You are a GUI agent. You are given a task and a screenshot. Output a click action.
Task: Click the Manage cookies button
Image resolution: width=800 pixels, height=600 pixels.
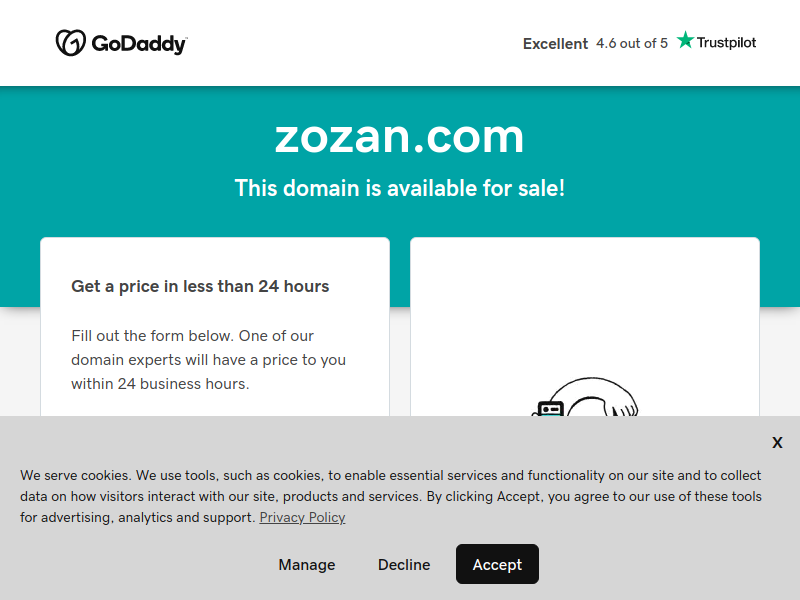pos(307,564)
